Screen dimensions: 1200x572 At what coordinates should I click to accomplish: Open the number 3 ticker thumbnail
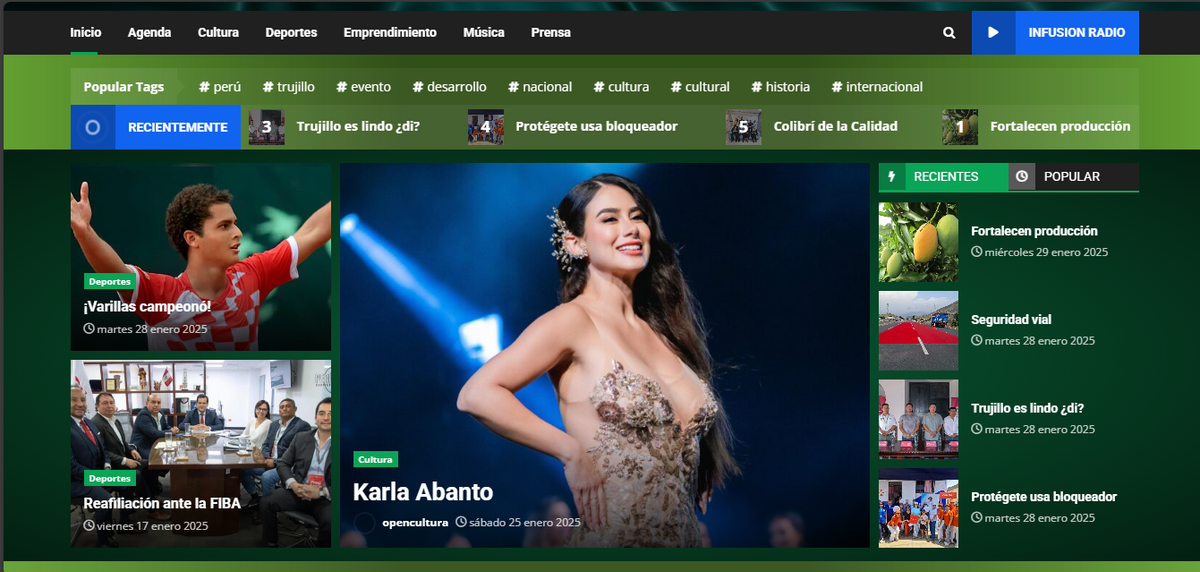tap(266, 127)
